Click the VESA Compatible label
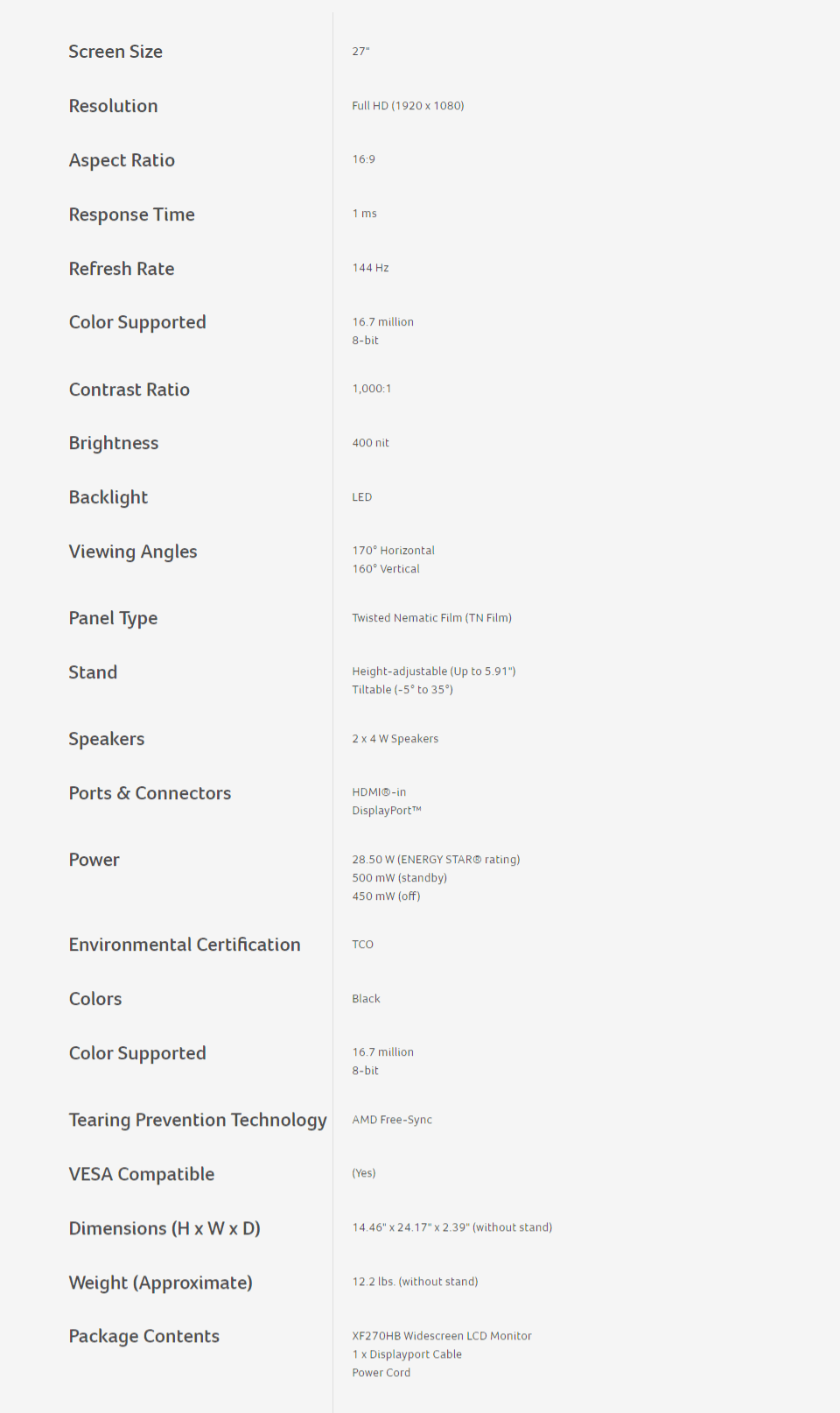This screenshot has height=1413, width=840. tap(142, 1174)
